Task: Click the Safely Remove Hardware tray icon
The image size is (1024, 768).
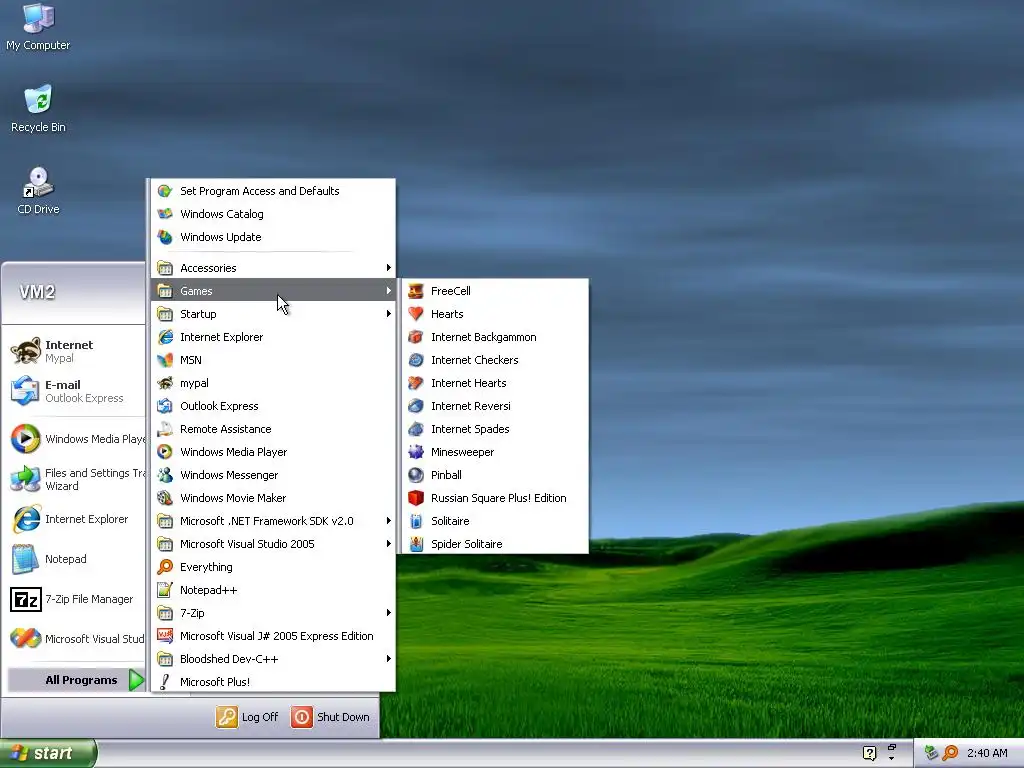Action: (931, 753)
